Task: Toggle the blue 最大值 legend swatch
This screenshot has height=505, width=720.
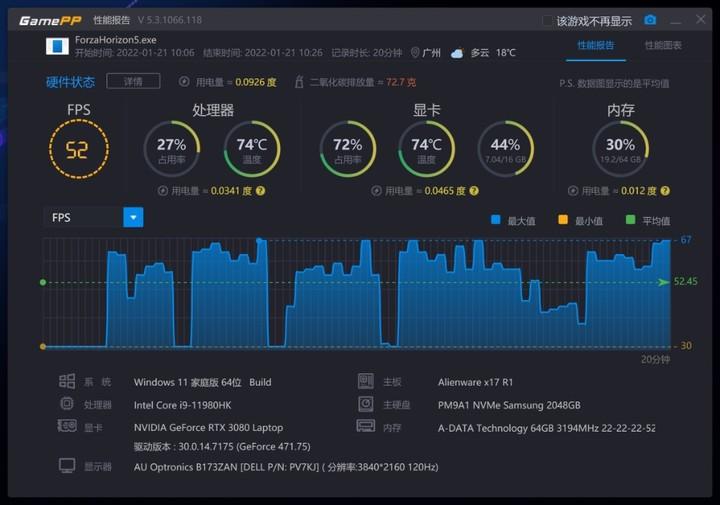Action: pos(495,220)
